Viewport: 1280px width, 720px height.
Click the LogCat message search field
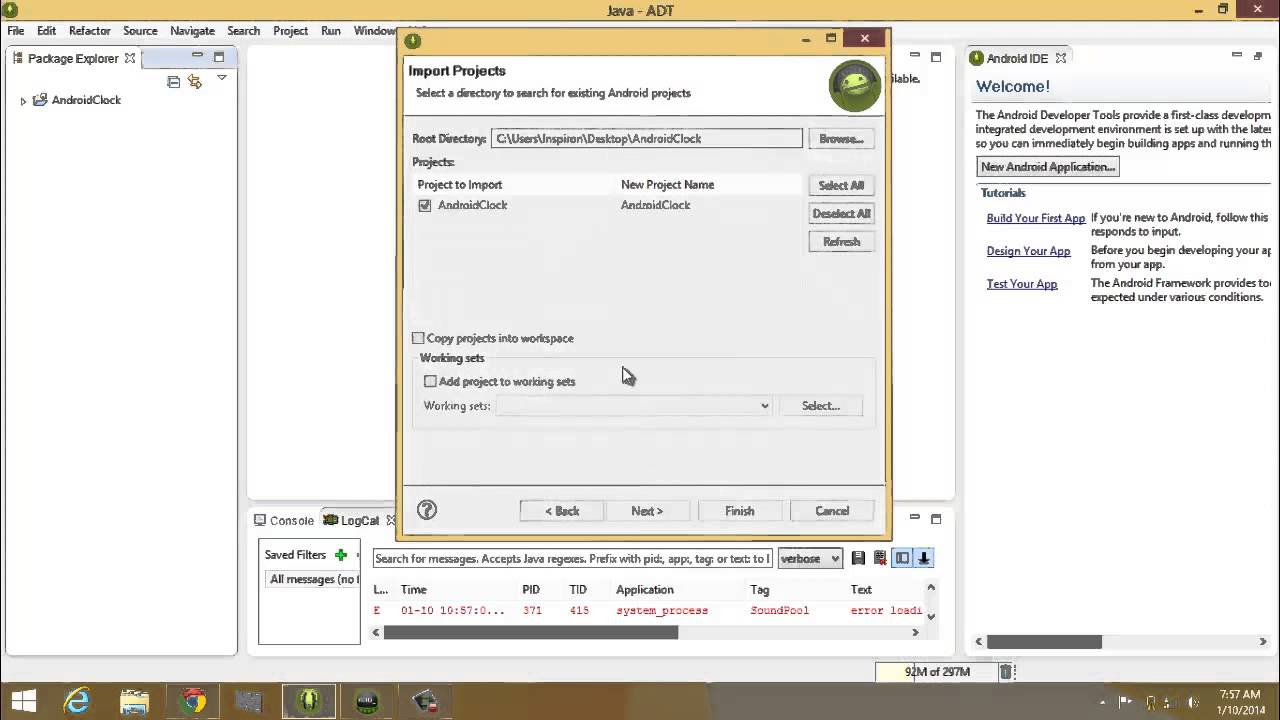click(x=573, y=558)
